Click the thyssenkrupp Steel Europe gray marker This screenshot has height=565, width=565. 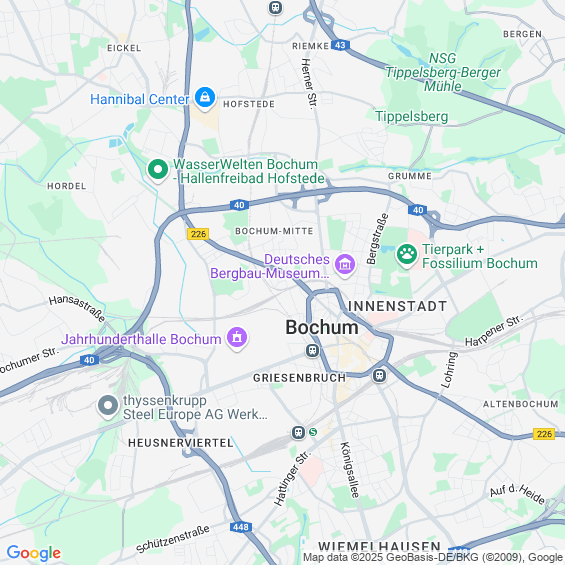[108, 406]
